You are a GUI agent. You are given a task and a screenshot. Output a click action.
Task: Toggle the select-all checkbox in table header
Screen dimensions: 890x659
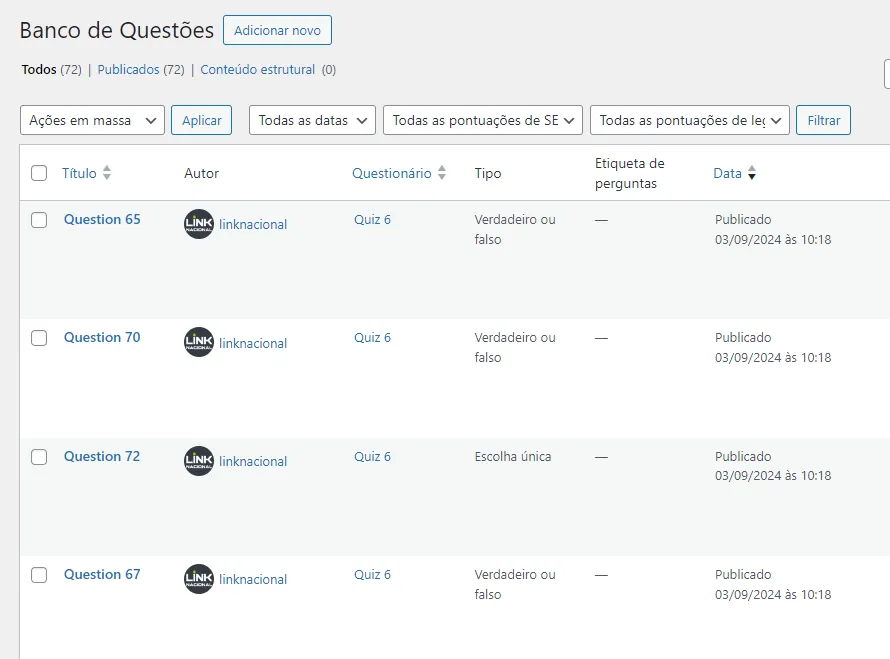(39, 173)
